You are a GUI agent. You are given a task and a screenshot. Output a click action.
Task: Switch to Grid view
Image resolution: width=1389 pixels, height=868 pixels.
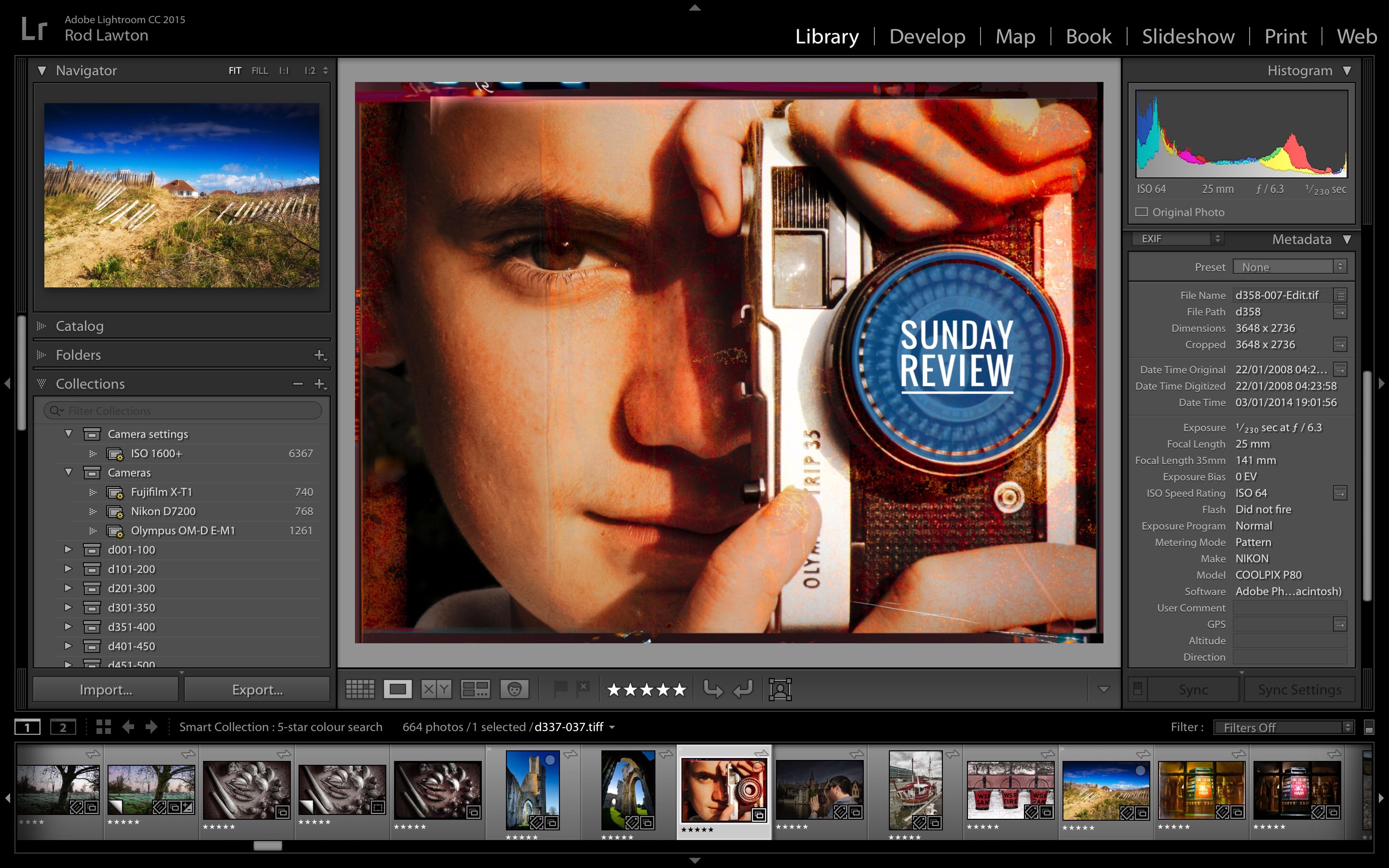point(360,689)
